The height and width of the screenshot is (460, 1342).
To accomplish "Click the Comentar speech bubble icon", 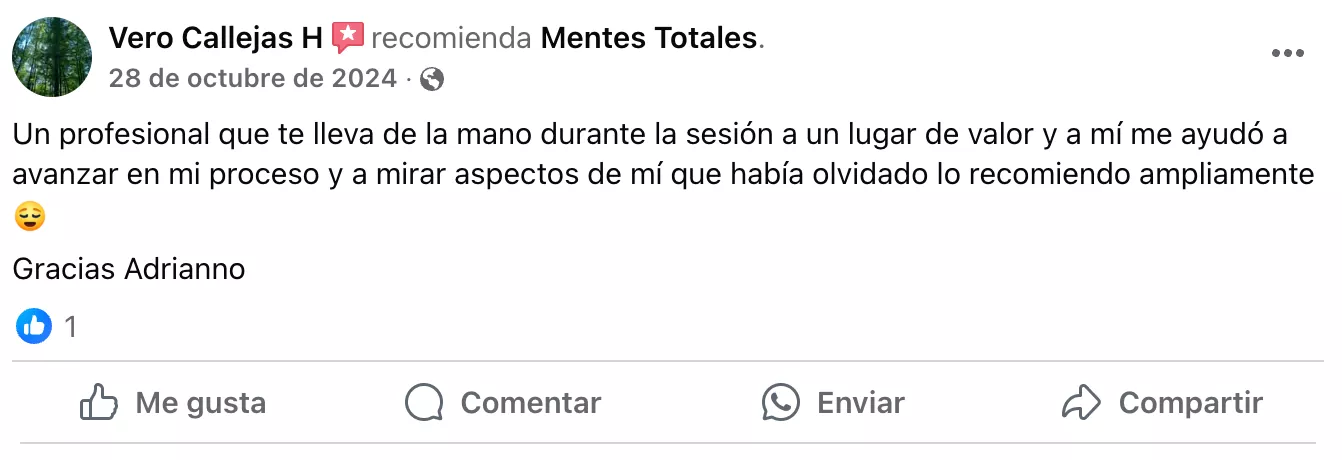I will [424, 403].
